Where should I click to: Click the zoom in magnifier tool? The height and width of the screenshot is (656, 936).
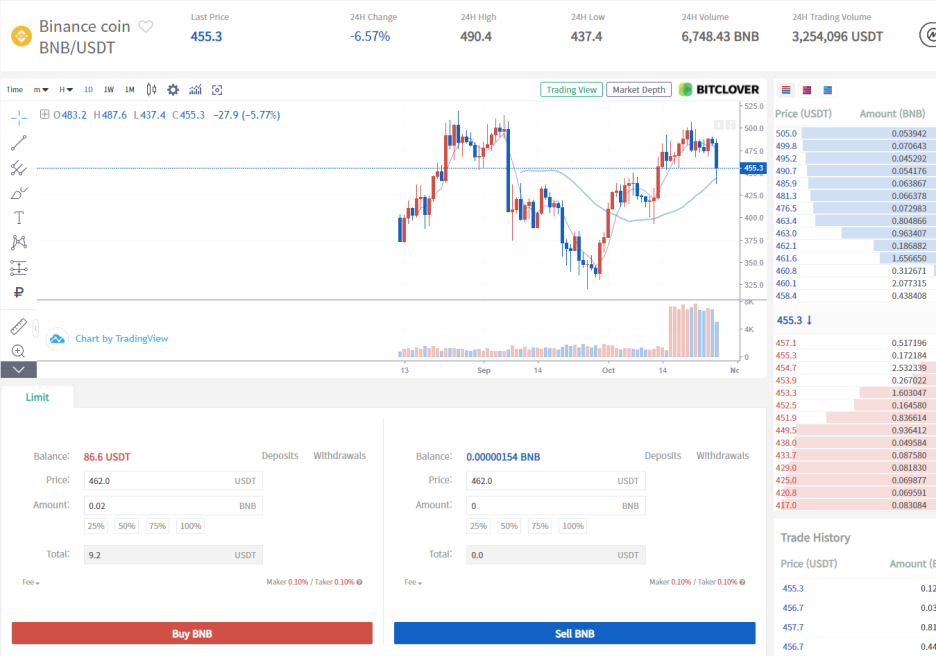(x=19, y=351)
